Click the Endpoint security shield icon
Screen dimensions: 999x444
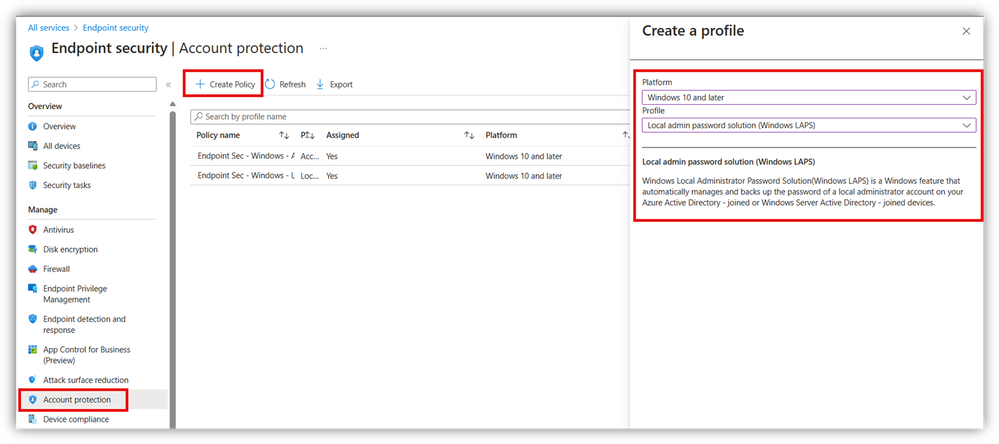coord(36,53)
